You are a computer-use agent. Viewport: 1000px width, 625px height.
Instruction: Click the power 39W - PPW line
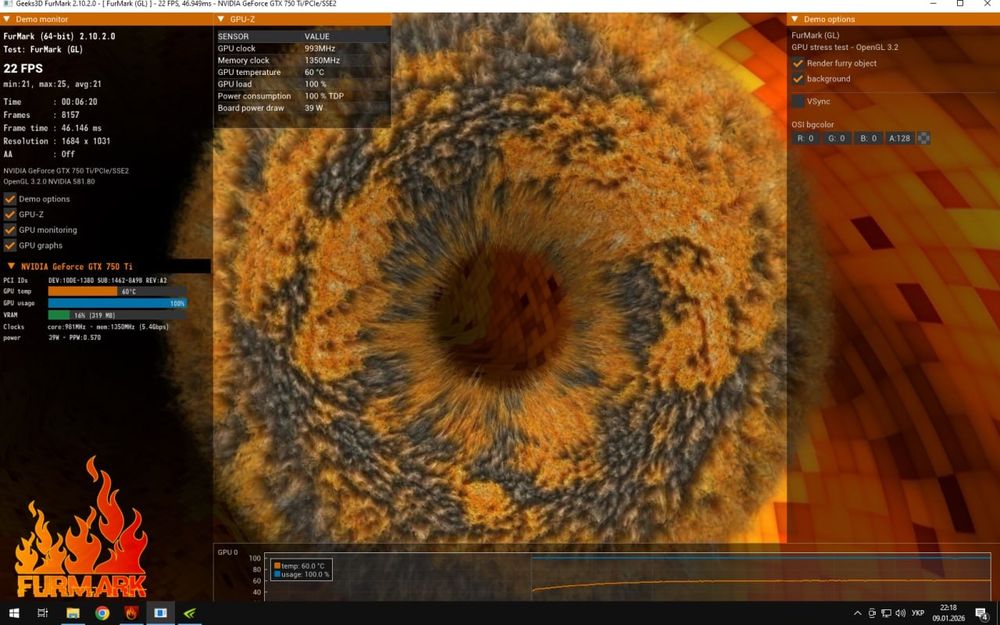tap(52, 338)
